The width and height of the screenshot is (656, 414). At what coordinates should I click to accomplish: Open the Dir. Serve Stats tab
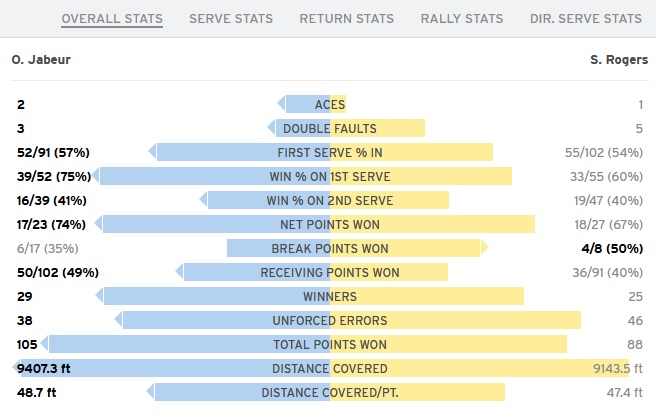tap(586, 19)
